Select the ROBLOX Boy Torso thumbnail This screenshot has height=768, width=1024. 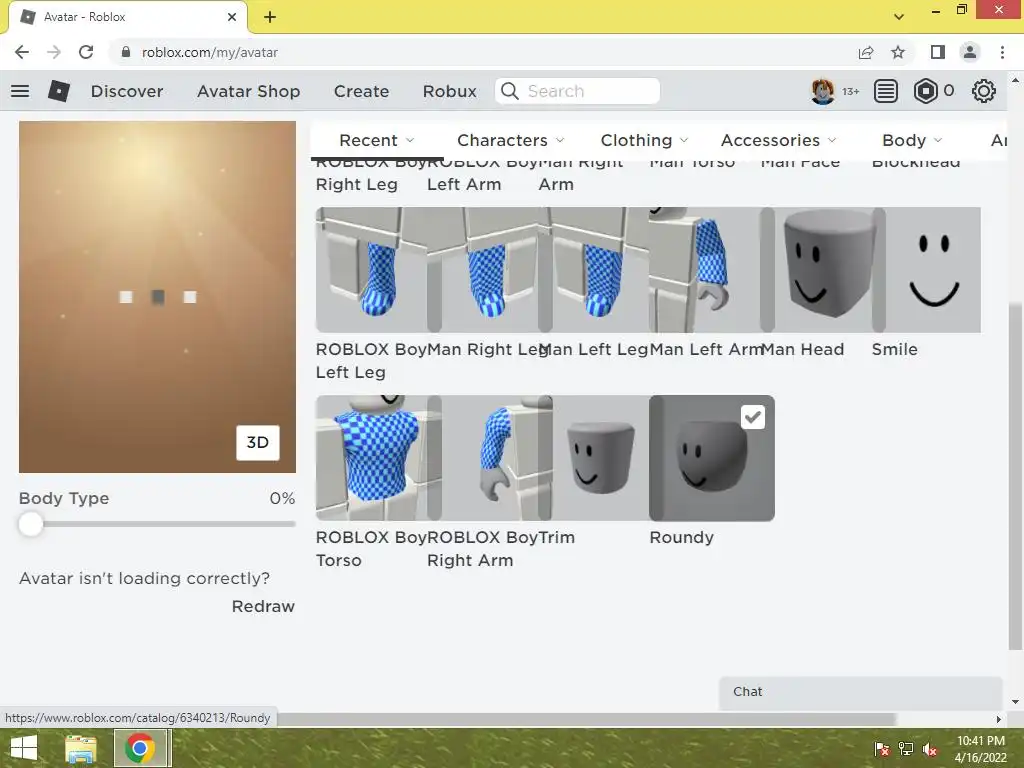coord(371,458)
